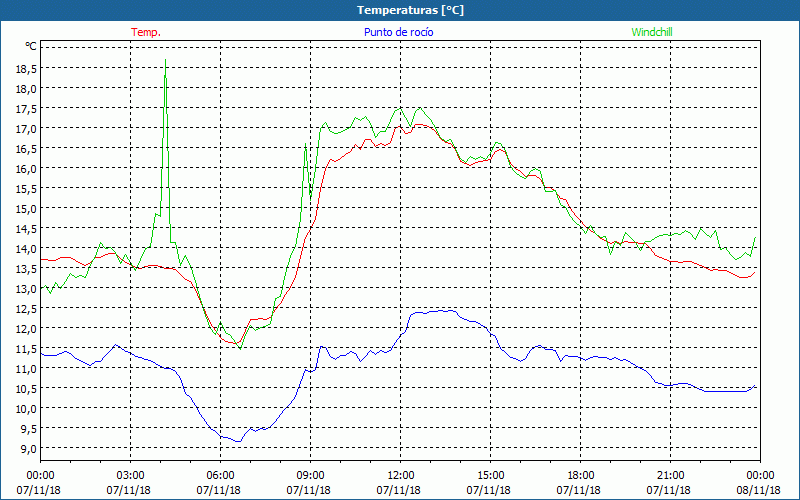800x500 pixels.
Task: Click the 16,0 y-axis value
Action: point(26,168)
